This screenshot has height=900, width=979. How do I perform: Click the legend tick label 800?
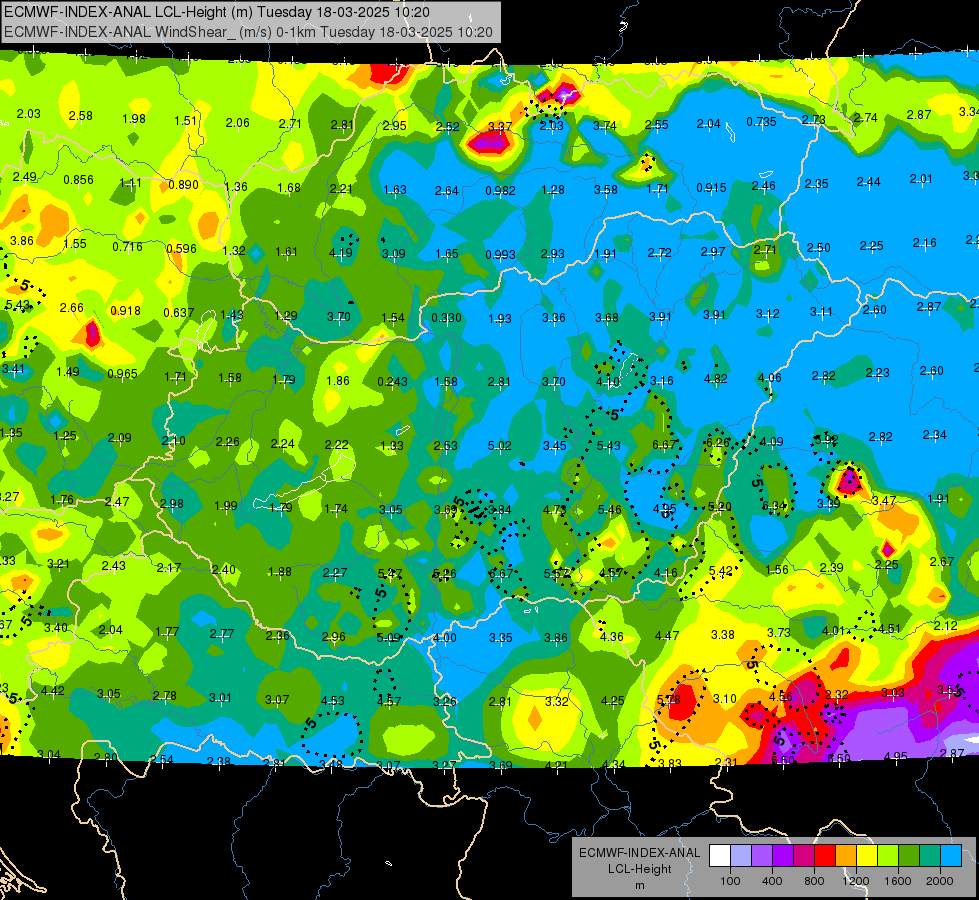[814, 881]
